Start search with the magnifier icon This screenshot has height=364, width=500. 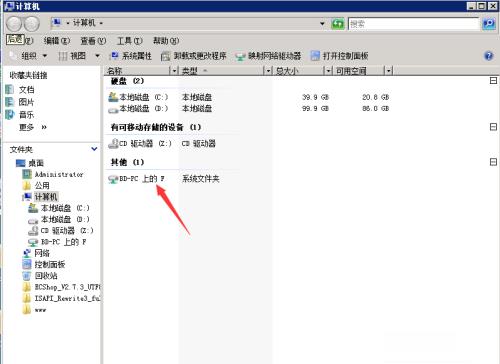pyautogui.click(x=489, y=23)
